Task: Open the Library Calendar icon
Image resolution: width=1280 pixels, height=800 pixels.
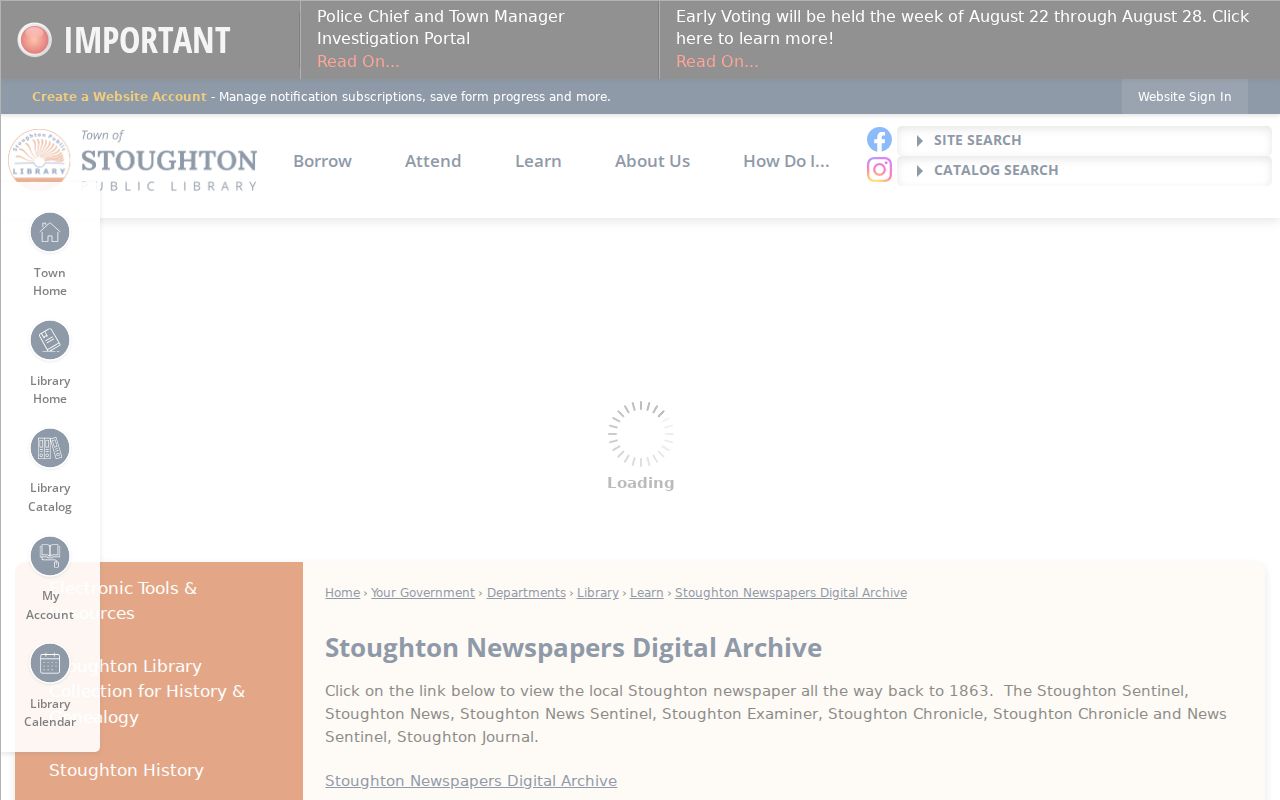Action: point(50,663)
